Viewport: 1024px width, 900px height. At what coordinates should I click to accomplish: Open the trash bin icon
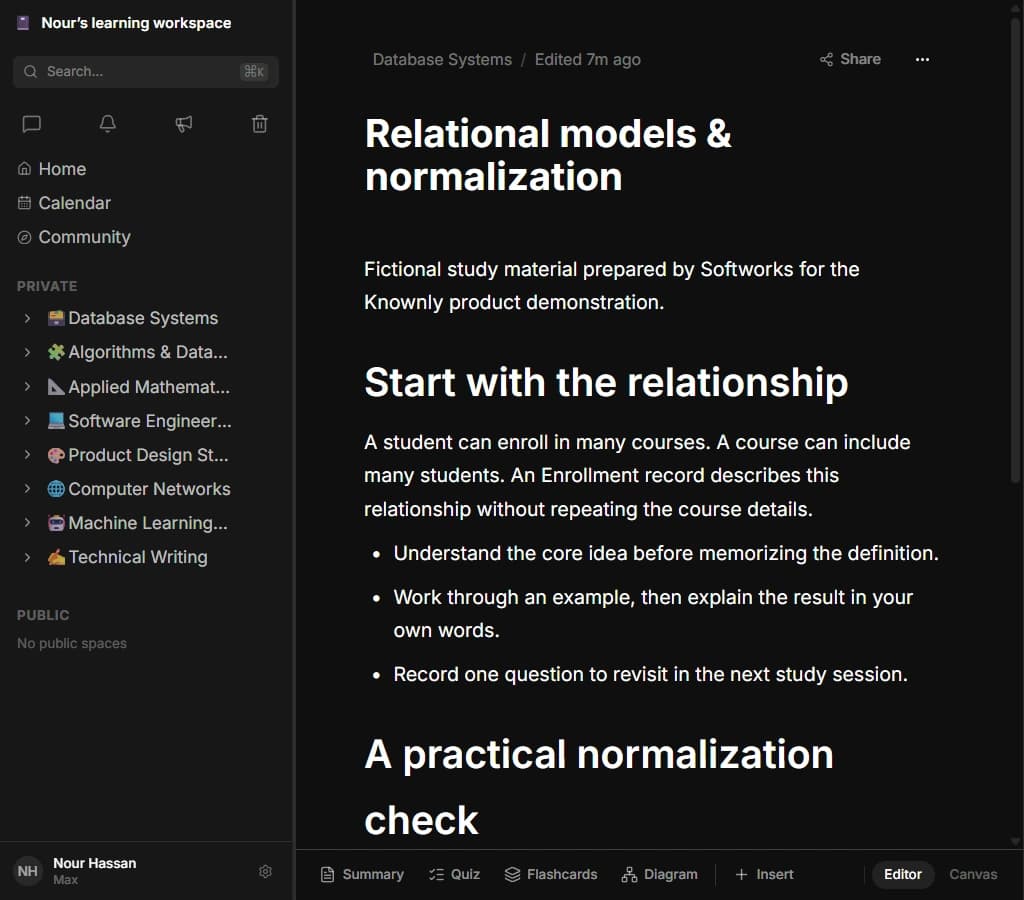pos(260,124)
